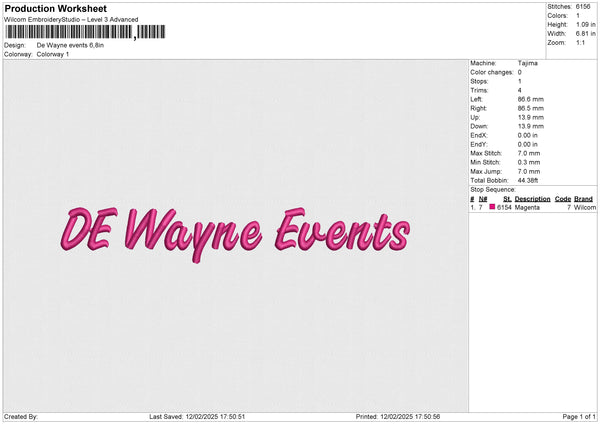
Task: Click the N# column header
Action: tap(483, 199)
